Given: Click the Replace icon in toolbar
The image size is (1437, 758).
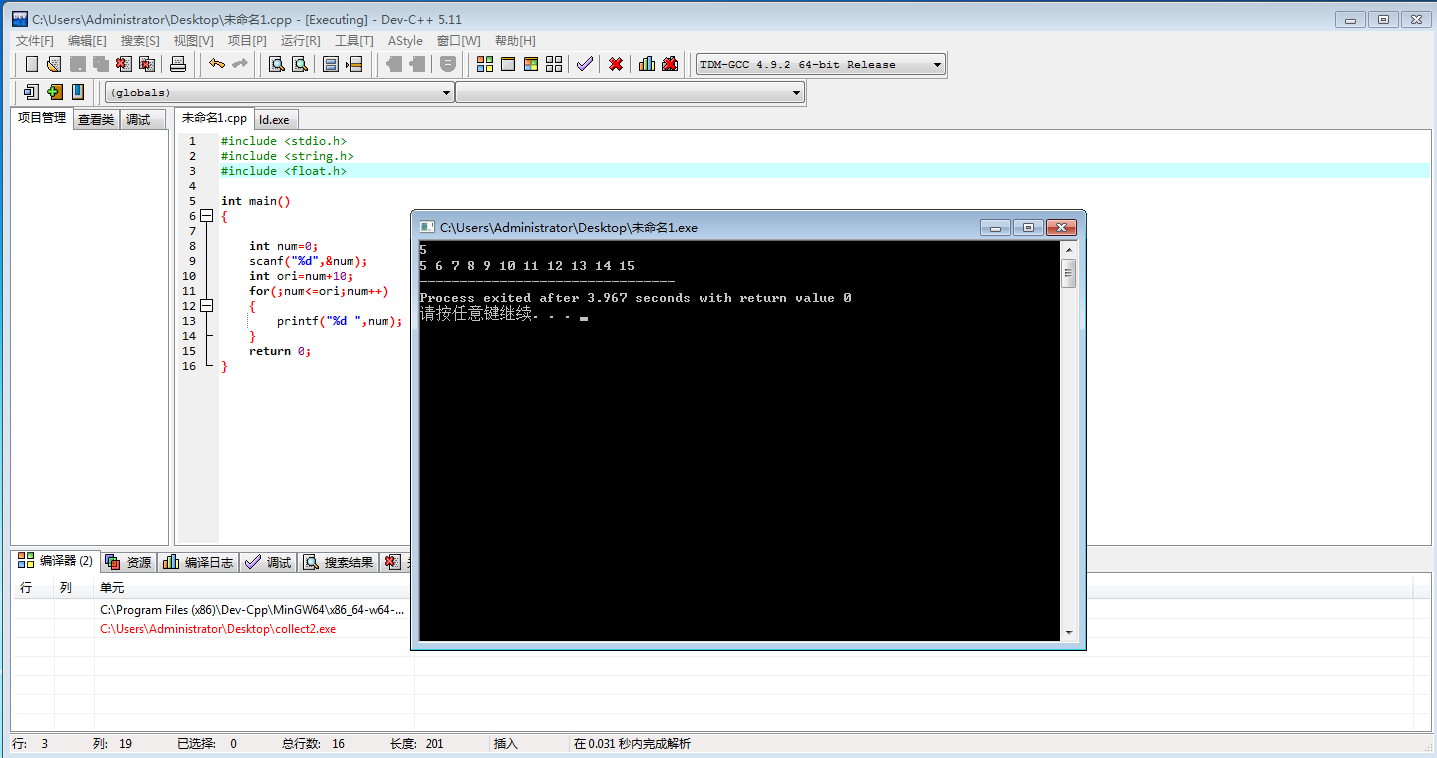Looking at the screenshot, I should point(299,64).
